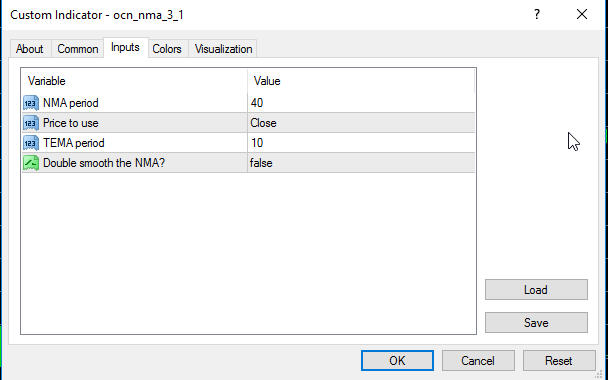
Task: Switch to the About tab
Action: [x=29, y=49]
